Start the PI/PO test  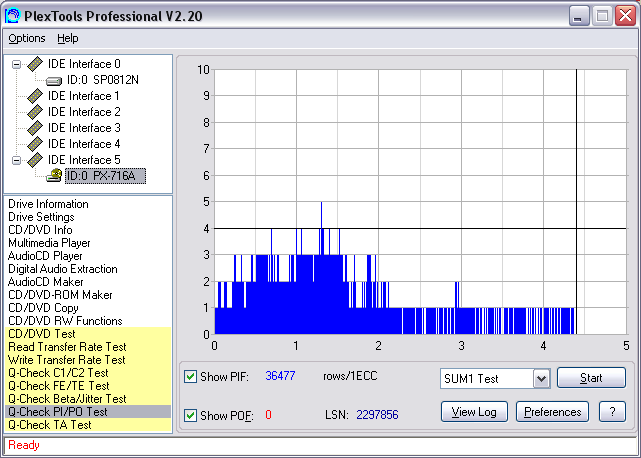591,378
